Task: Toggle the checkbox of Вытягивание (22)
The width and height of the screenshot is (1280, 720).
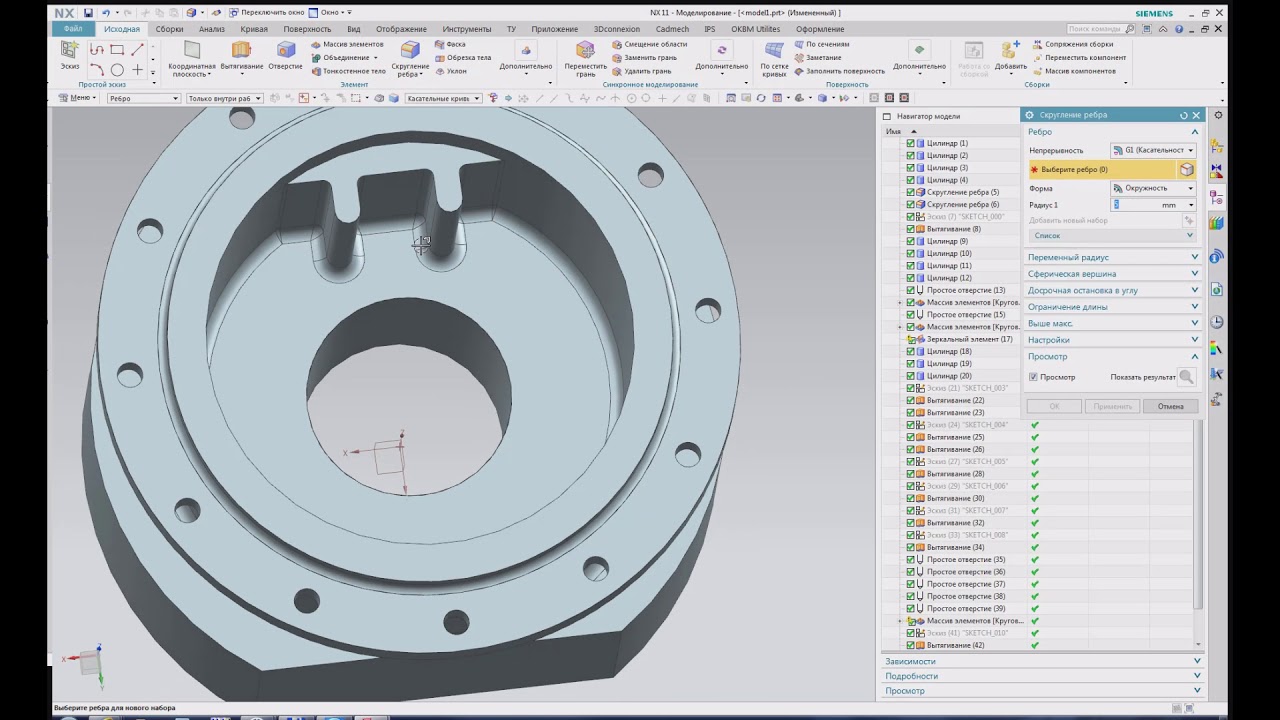Action: [910, 400]
